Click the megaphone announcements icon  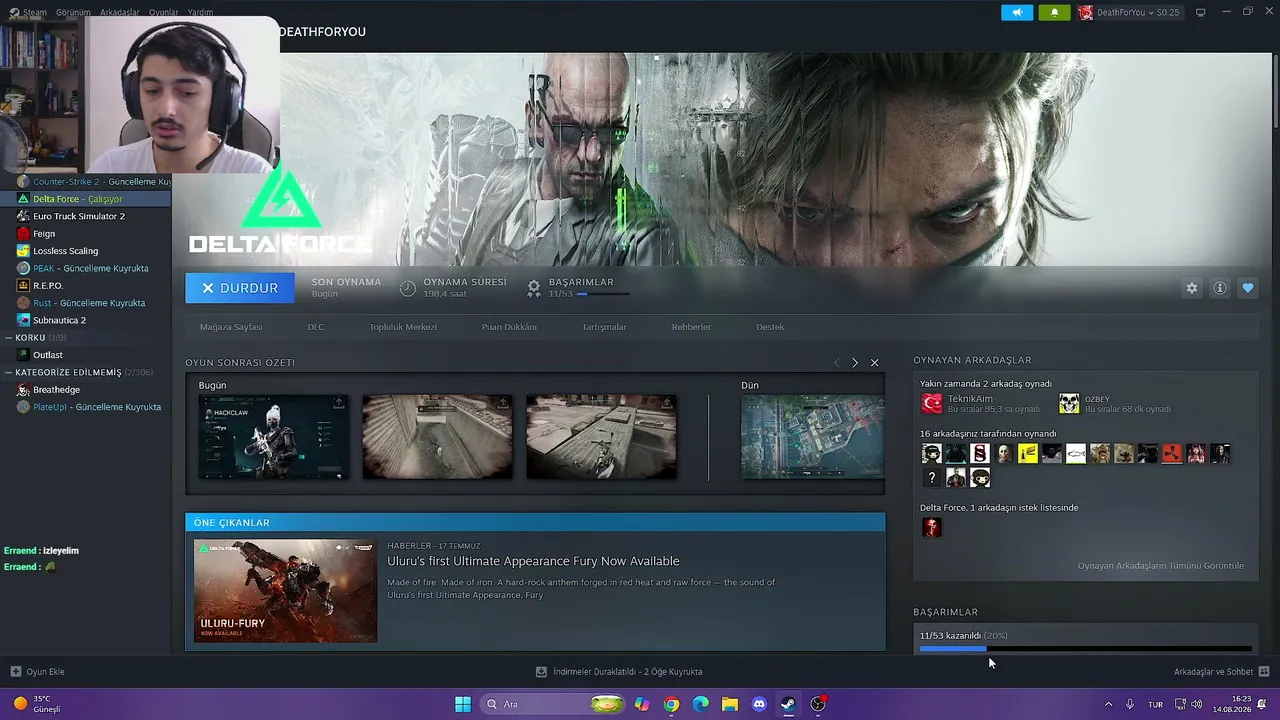[1017, 13]
